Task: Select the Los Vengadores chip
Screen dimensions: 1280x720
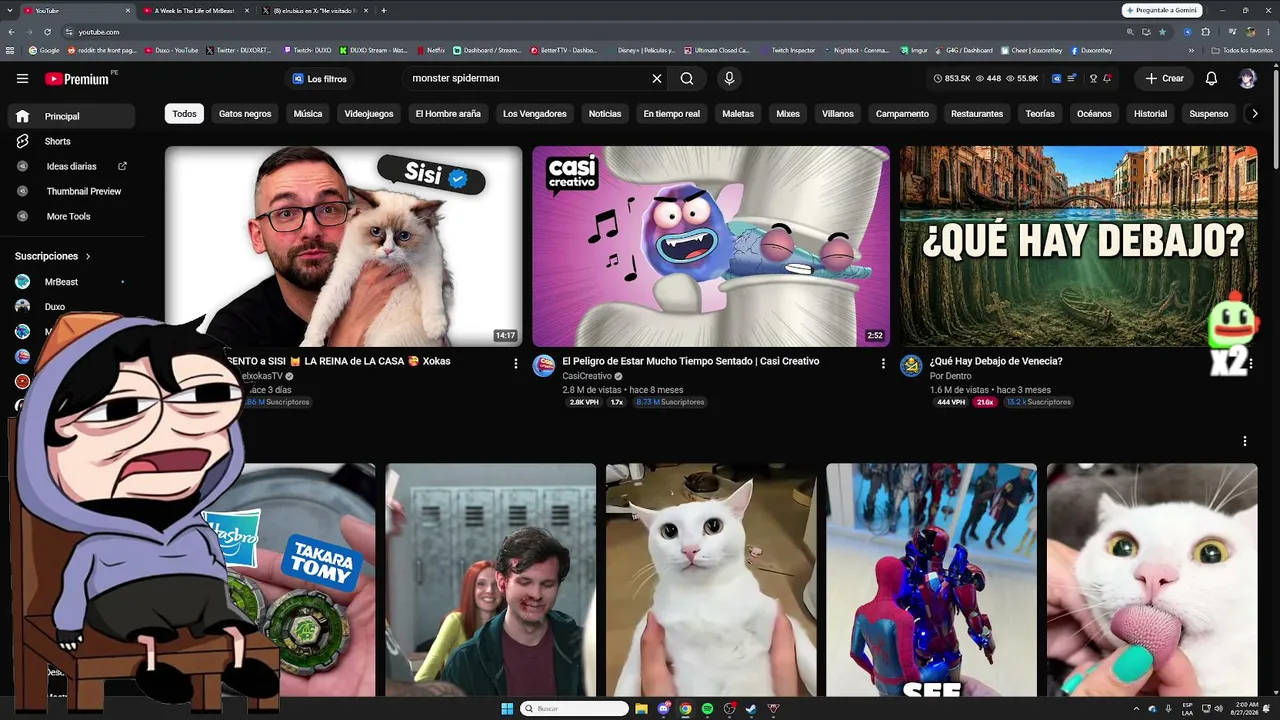Action: (x=535, y=114)
